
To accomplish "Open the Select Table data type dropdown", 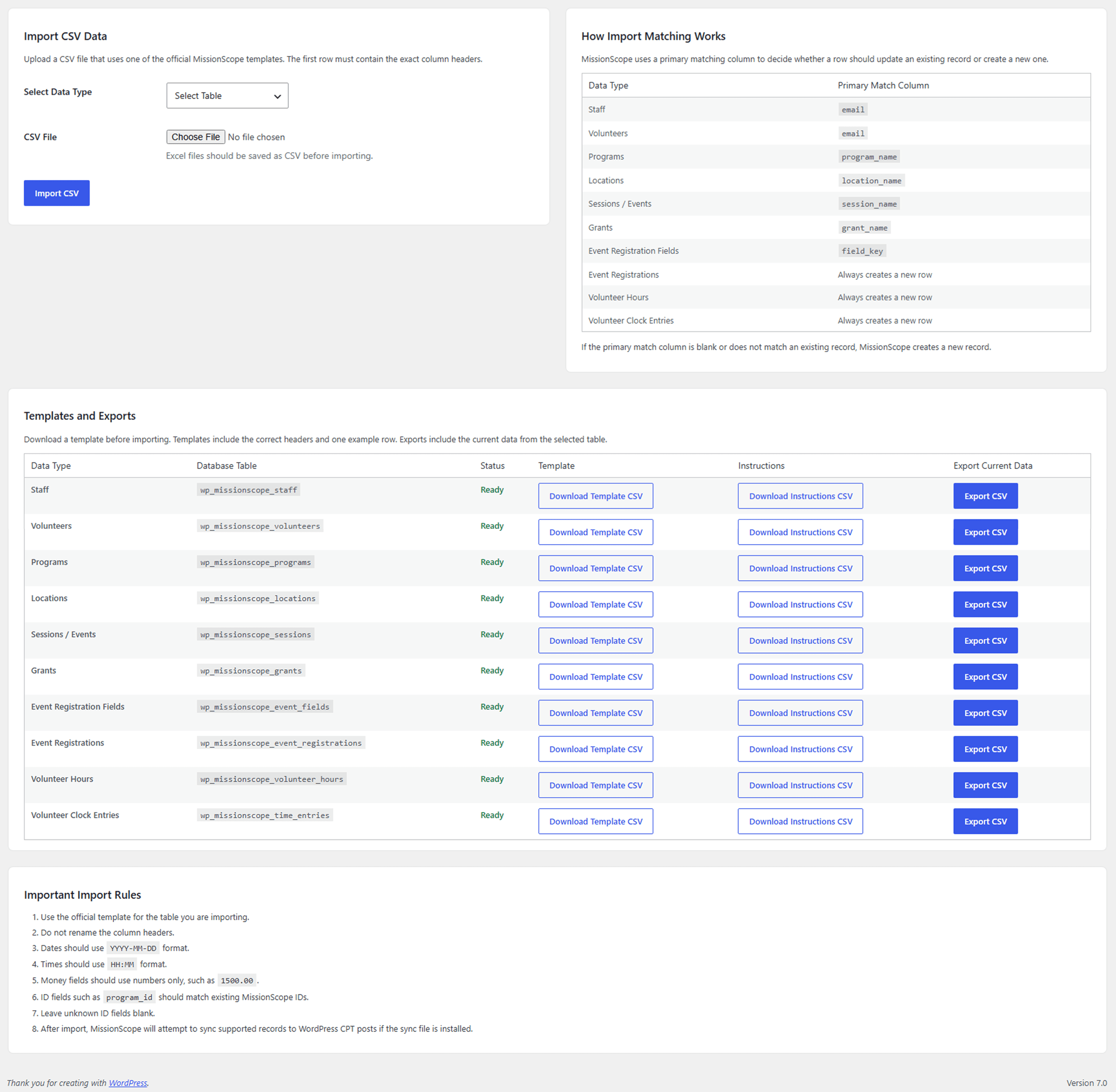I will tap(227, 96).
